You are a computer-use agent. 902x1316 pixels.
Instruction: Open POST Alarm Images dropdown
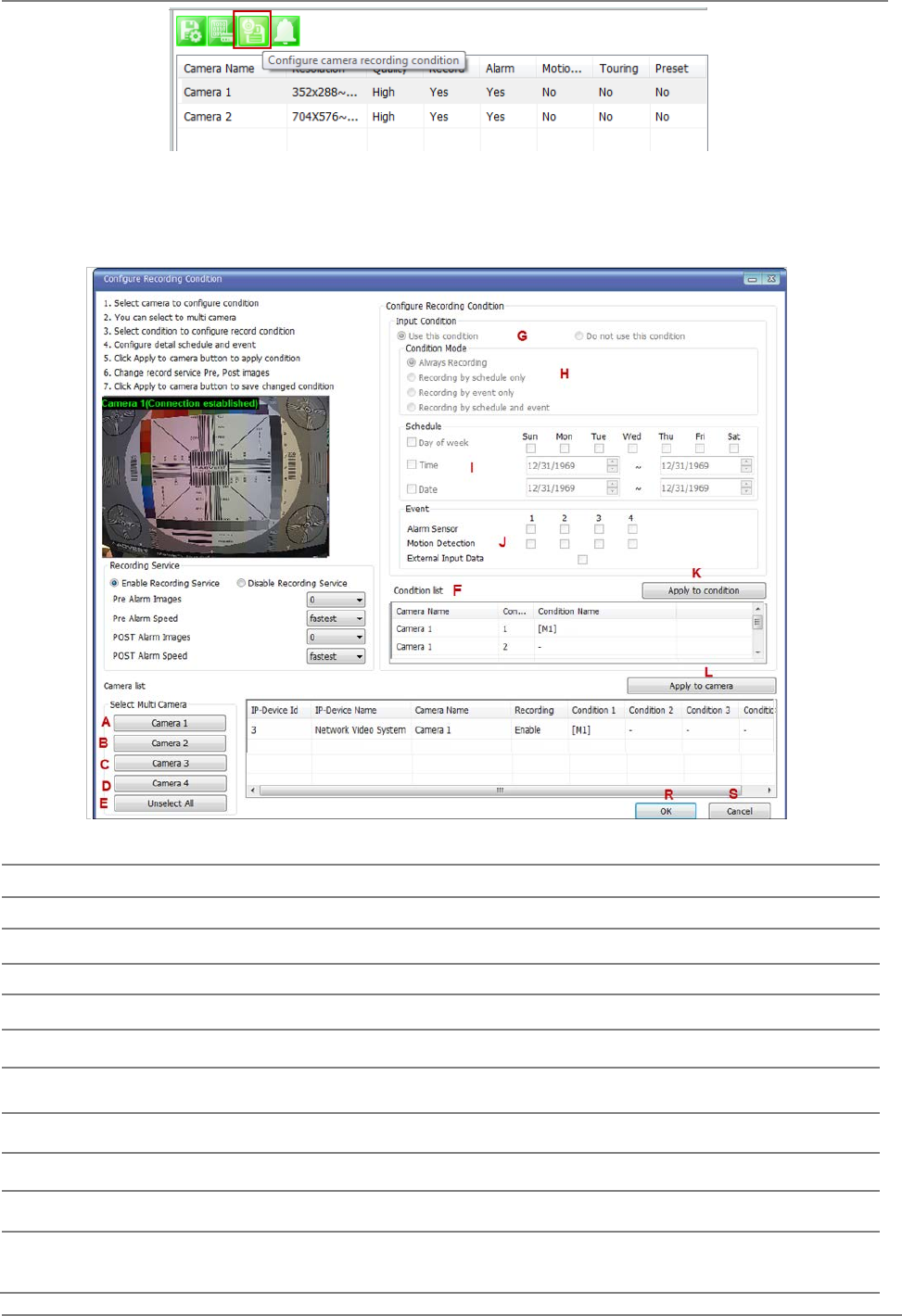pyautogui.click(x=336, y=637)
